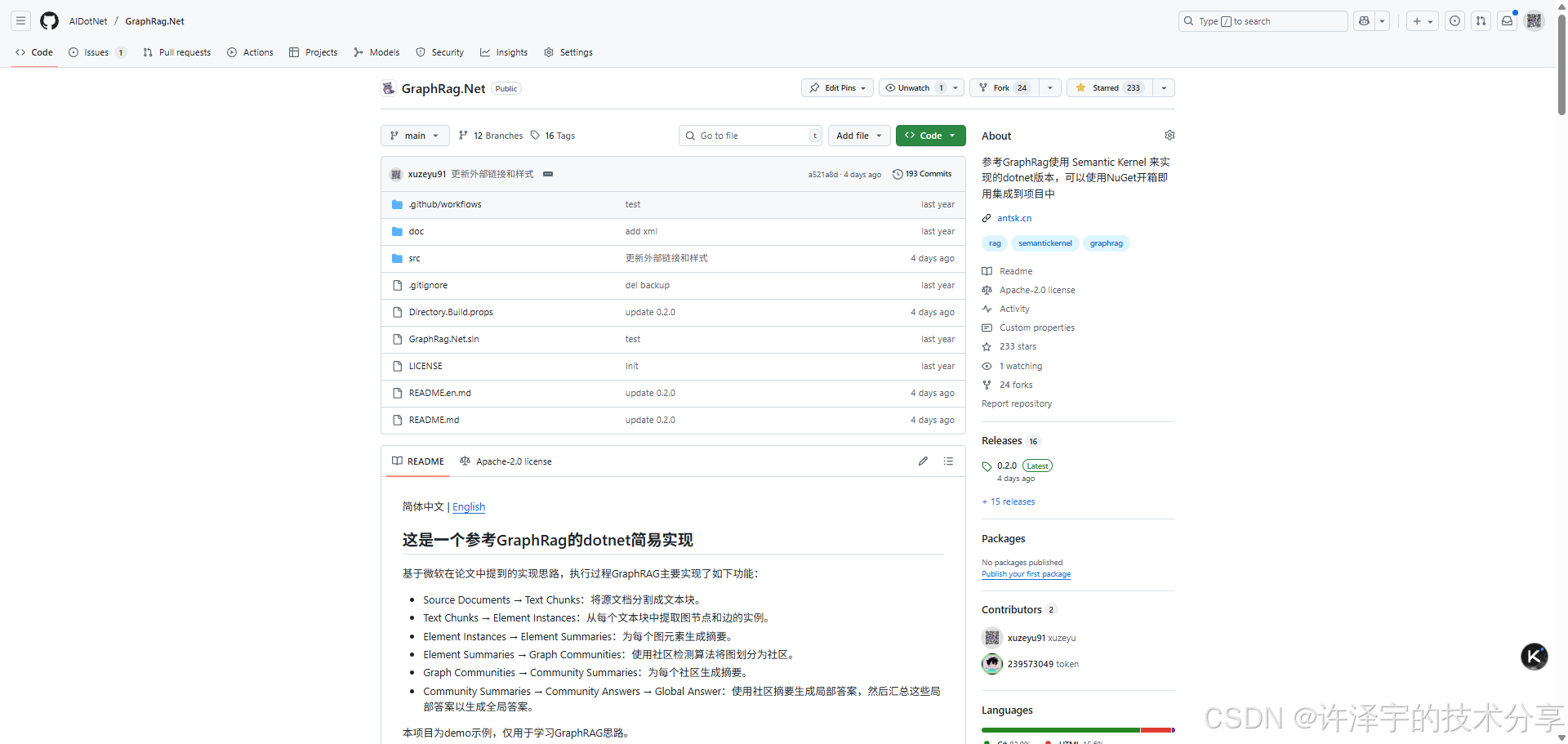Click the Fork button
1568x744 pixels.
[x=1004, y=88]
